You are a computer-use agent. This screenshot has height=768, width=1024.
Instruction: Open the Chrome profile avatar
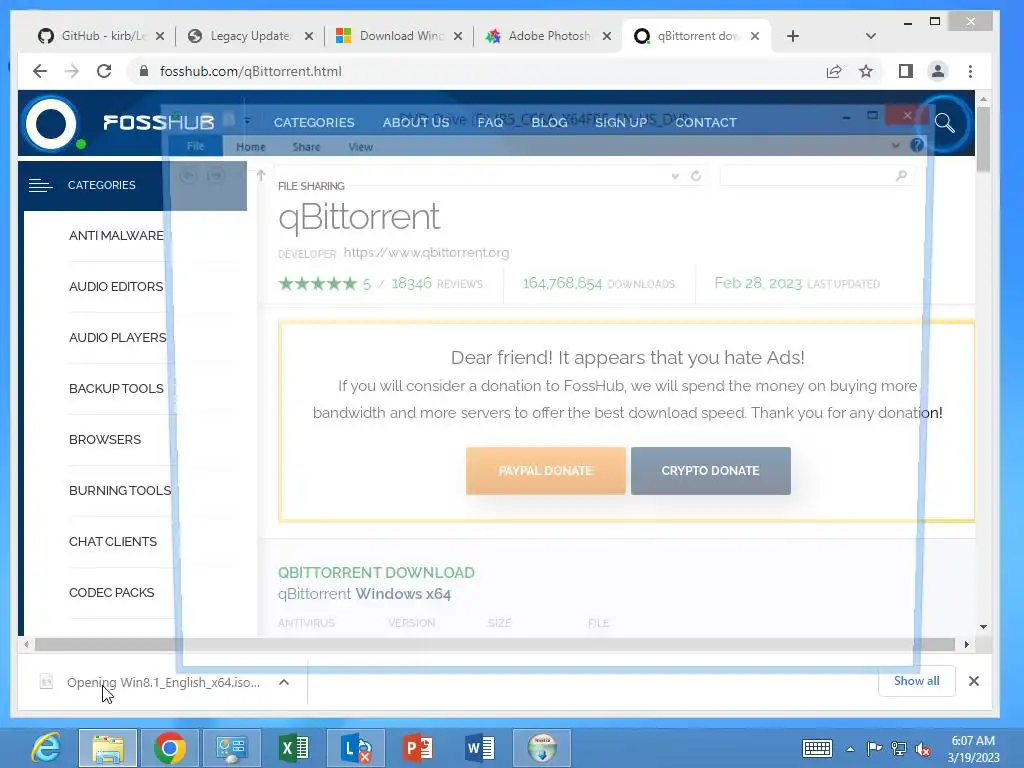point(938,71)
